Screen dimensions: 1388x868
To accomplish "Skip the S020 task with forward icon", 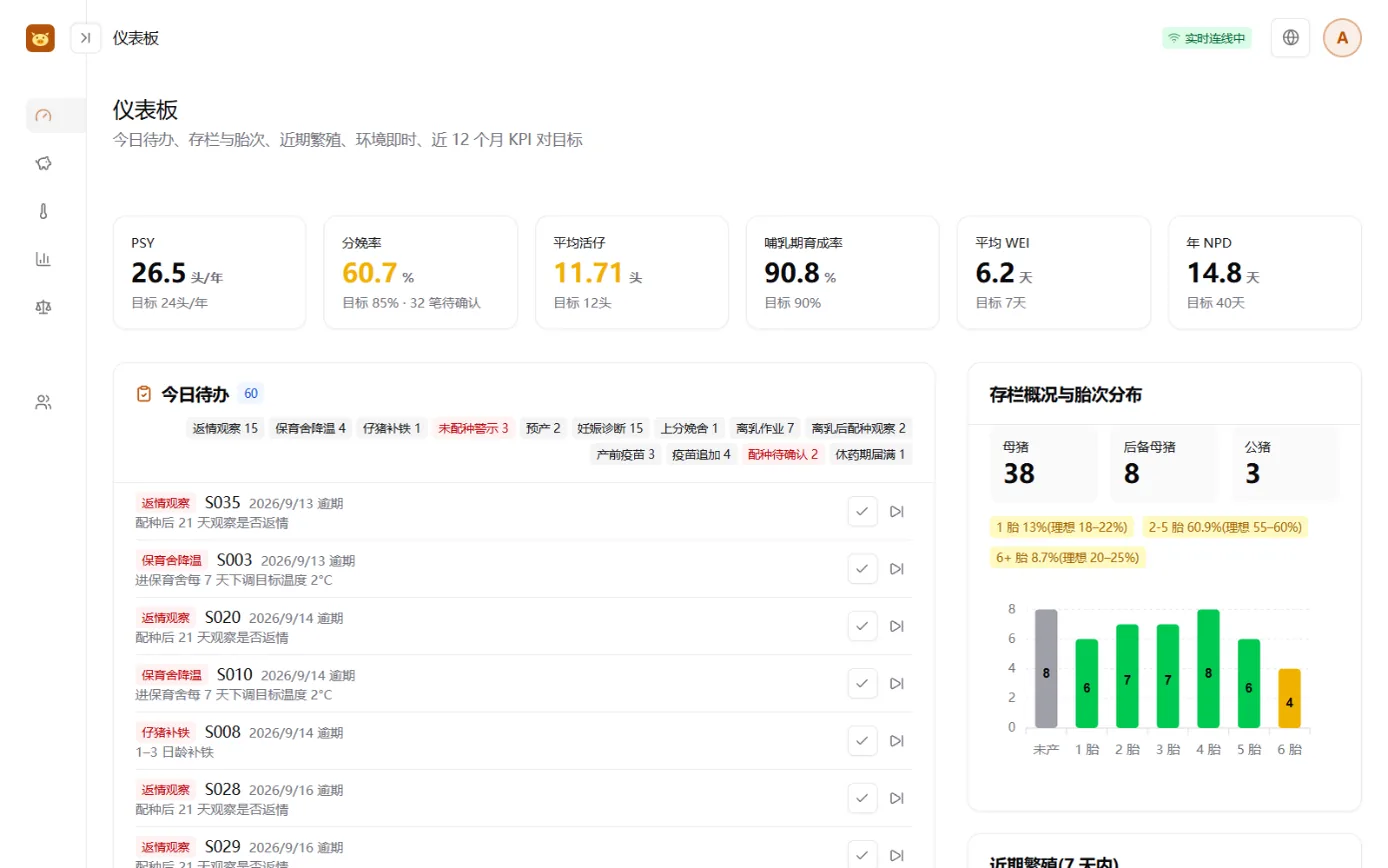I will 897,626.
